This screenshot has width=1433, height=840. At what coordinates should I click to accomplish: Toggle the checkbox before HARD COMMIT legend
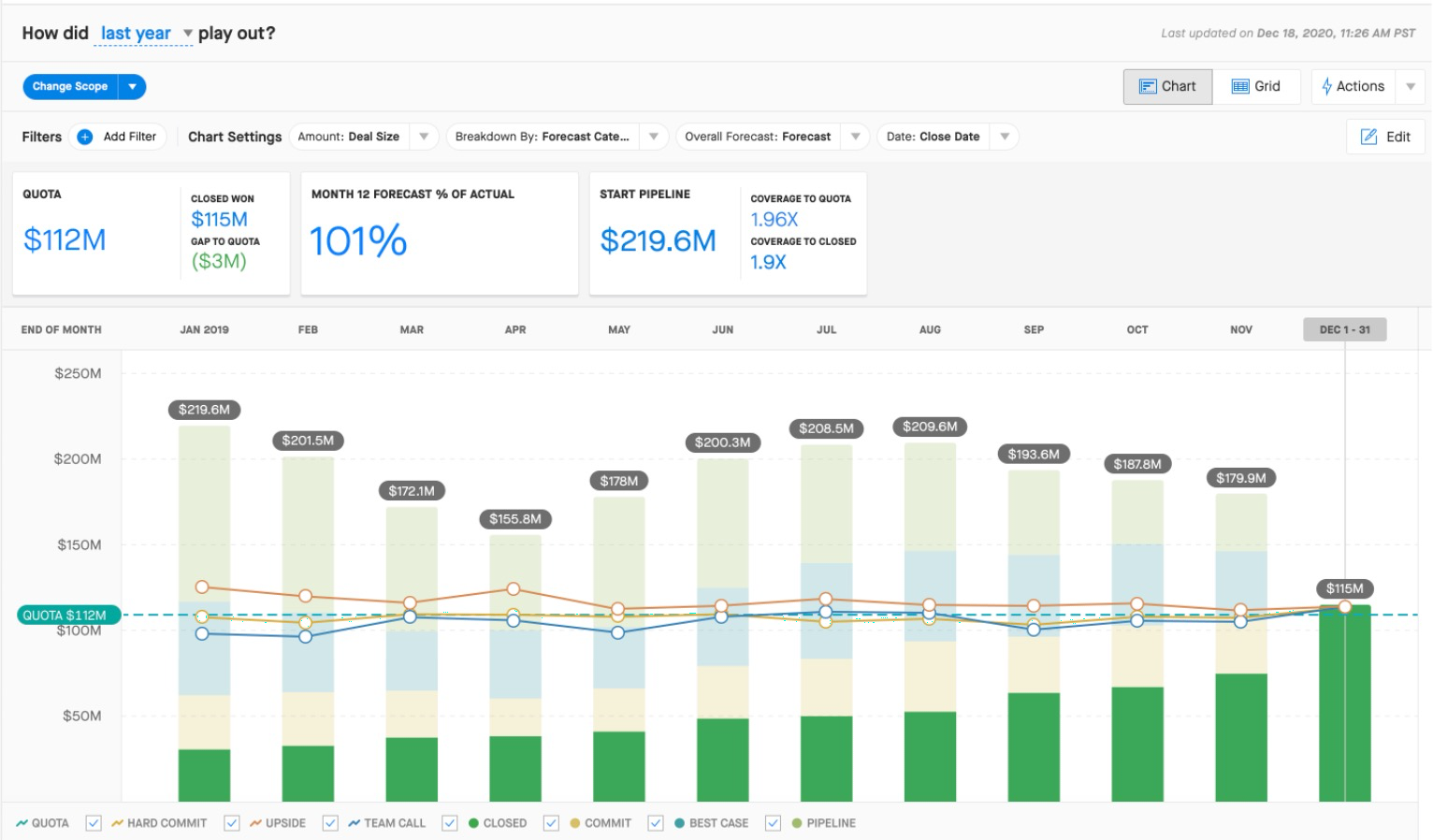pos(94,823)
